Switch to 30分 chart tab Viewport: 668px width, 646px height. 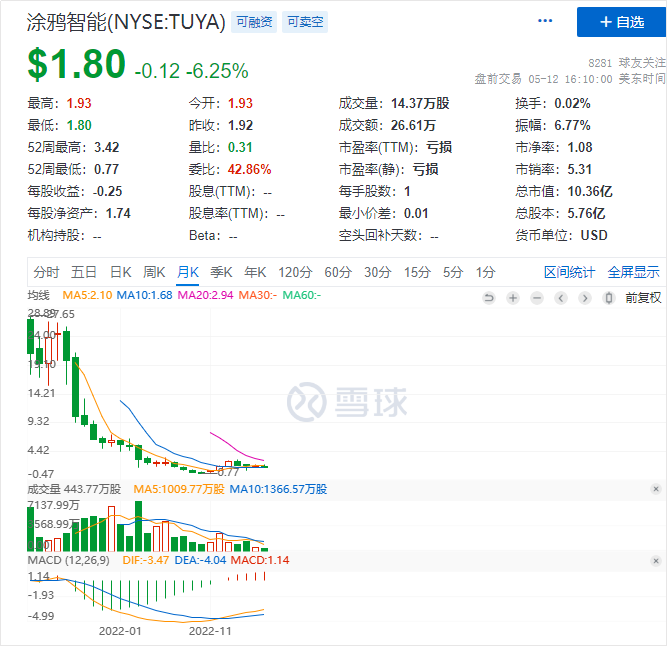coord(378,272)
